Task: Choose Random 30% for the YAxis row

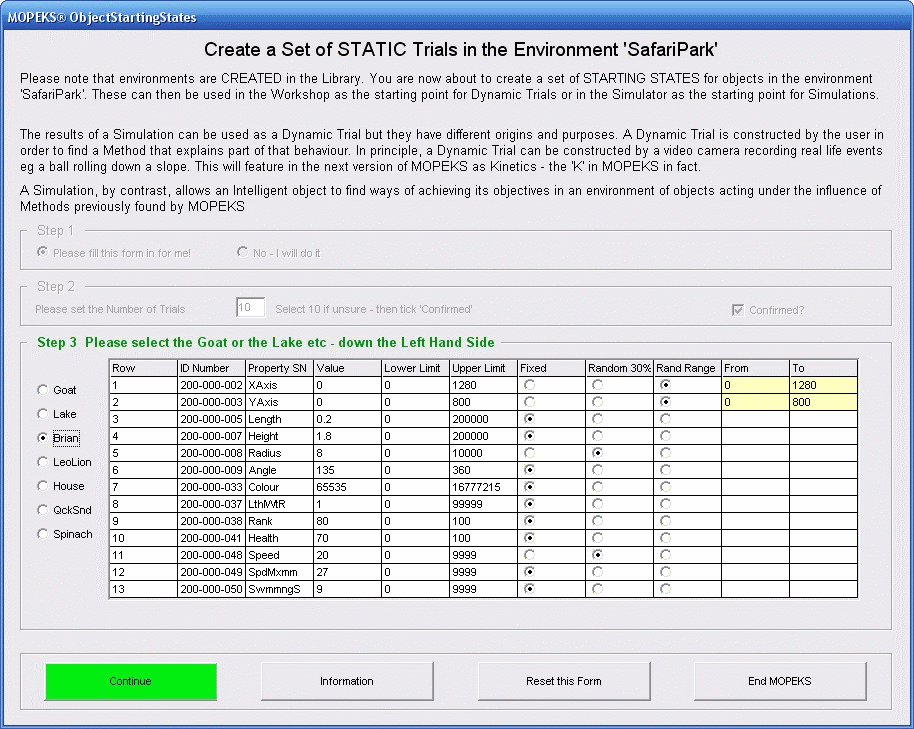Action: pyautogui.click(x=597, y=402)
